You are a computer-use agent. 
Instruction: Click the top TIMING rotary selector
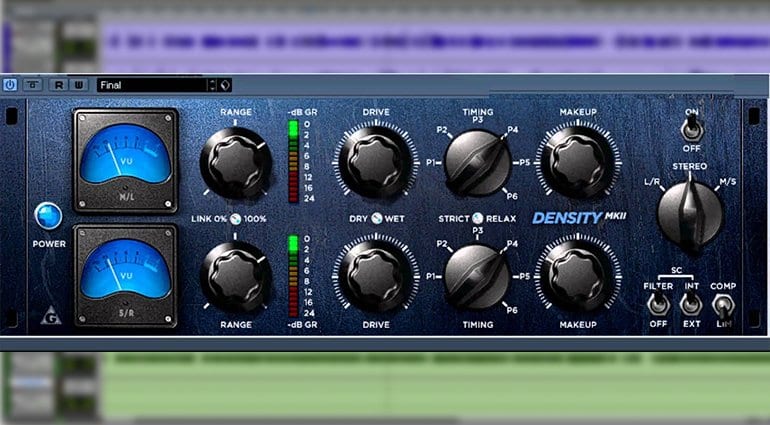[x=477, y=163]
